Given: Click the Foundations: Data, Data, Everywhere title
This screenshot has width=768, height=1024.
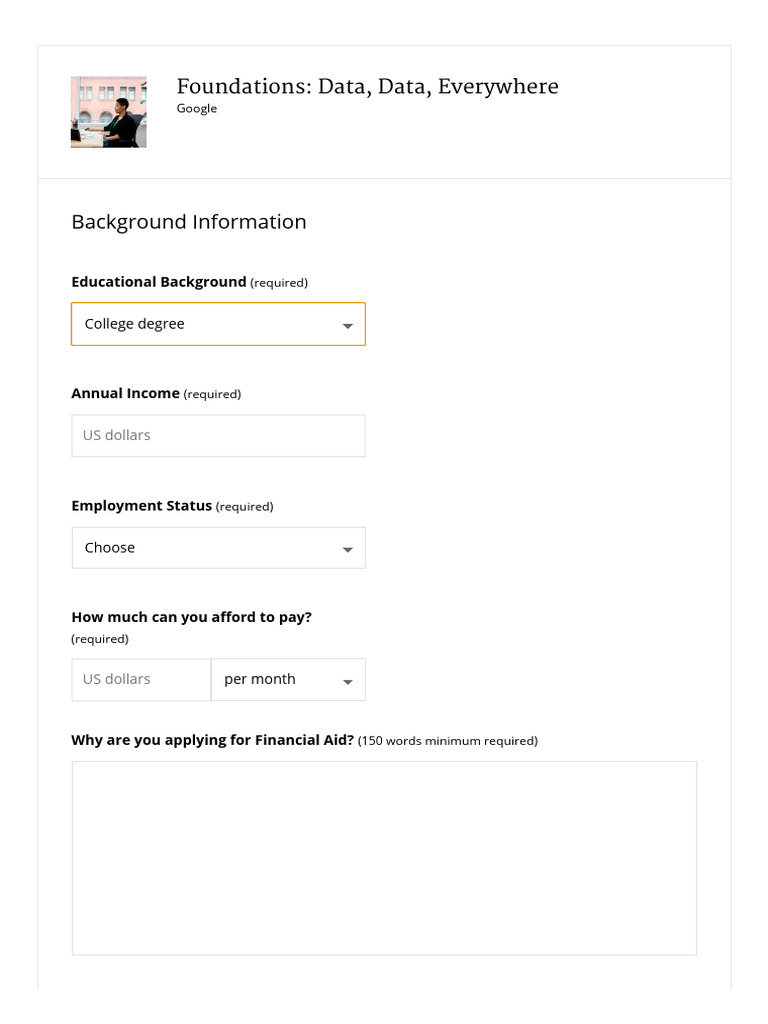Looking at the screenshot, I should coord(368,86).
